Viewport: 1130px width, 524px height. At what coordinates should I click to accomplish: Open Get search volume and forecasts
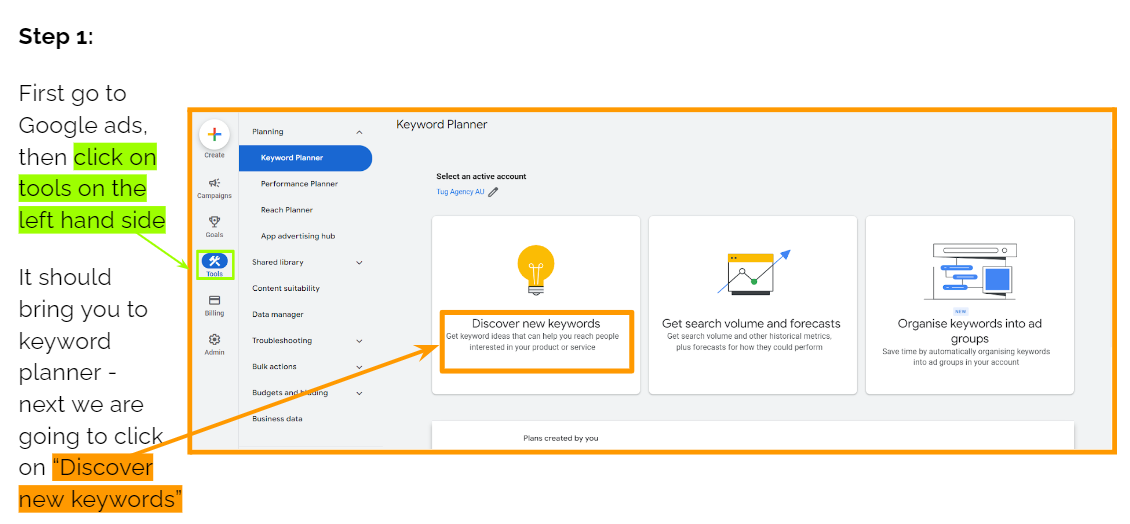(x=751, y=324)
